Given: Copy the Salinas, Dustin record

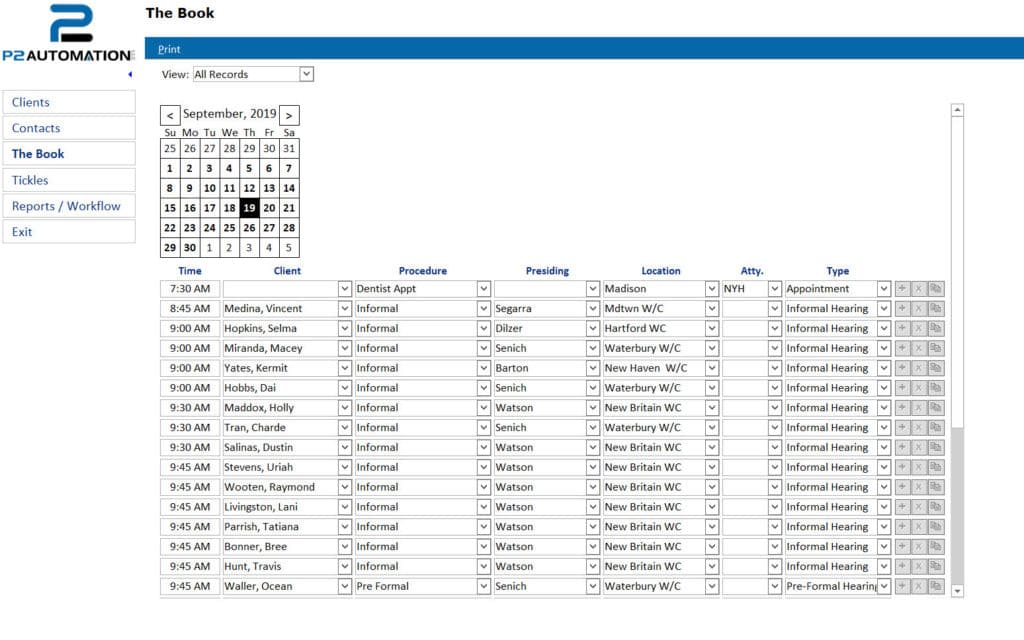Looking at the screenshot, I should pyautogui.click(x=935, y=447).
